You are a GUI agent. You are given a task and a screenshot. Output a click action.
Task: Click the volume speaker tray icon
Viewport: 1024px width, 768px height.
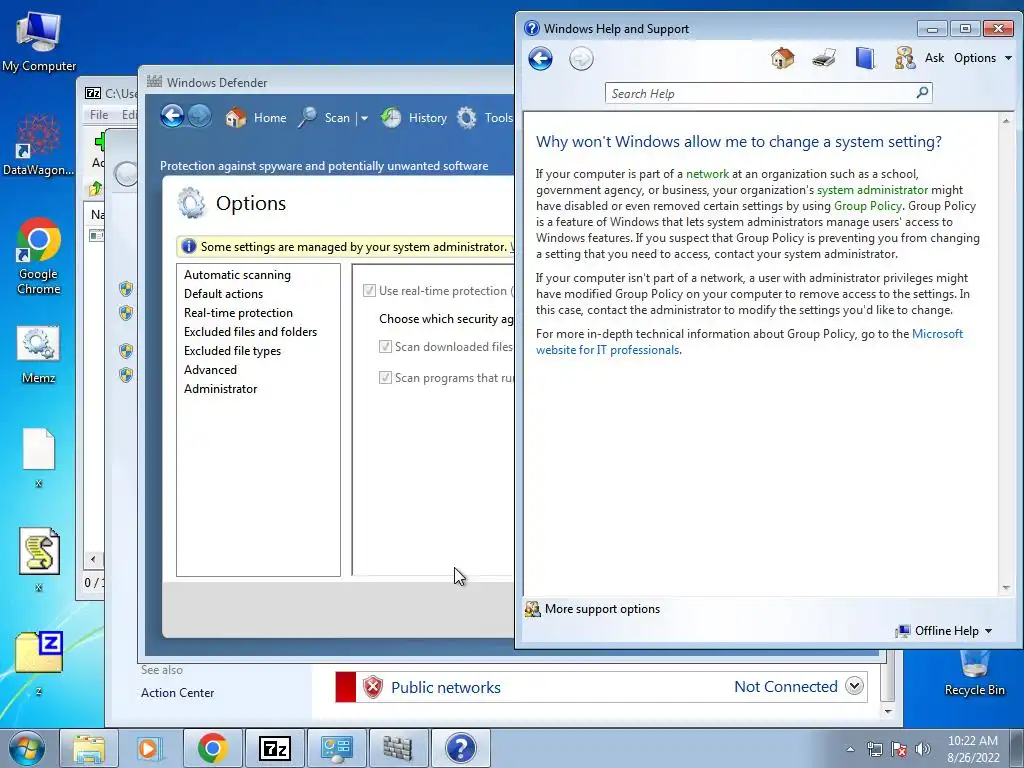pyautogui.click(x=922, y=749)
